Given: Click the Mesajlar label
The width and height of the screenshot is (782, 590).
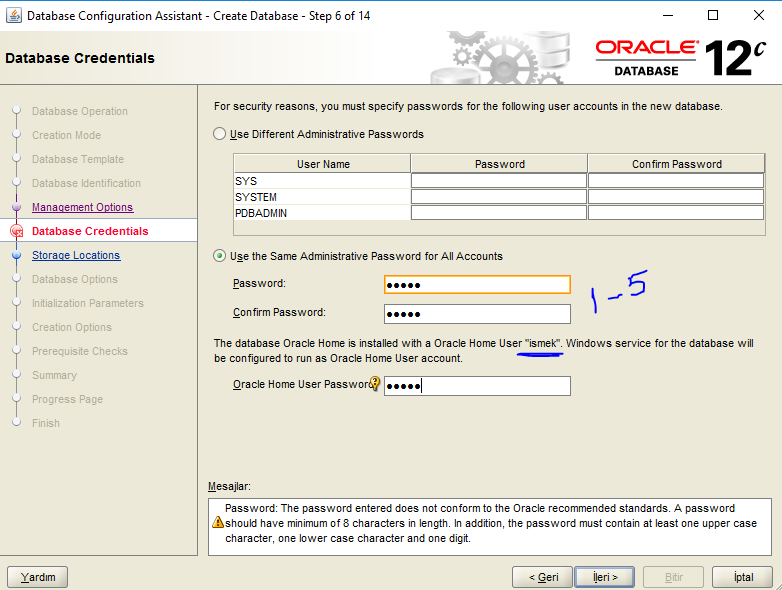Looking at the screenshot, I should (x=229, y=486).
